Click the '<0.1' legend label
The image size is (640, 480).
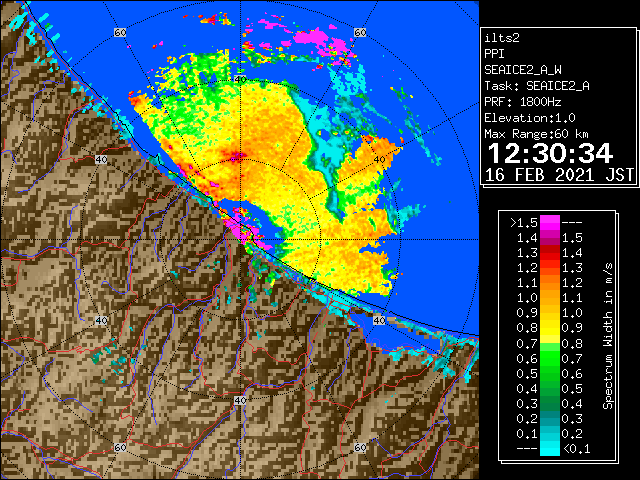[577, 449]
